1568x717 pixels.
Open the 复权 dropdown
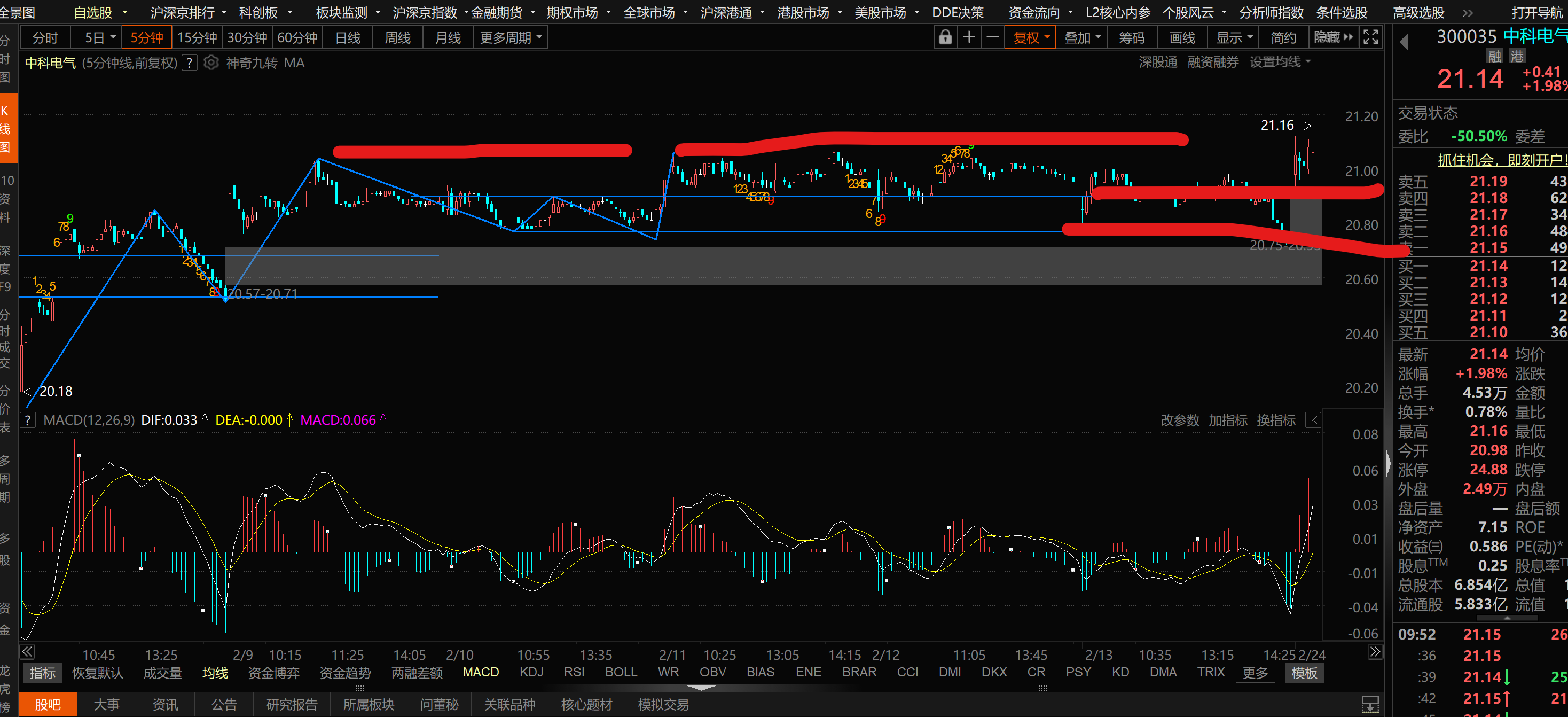click(1031, 38)
